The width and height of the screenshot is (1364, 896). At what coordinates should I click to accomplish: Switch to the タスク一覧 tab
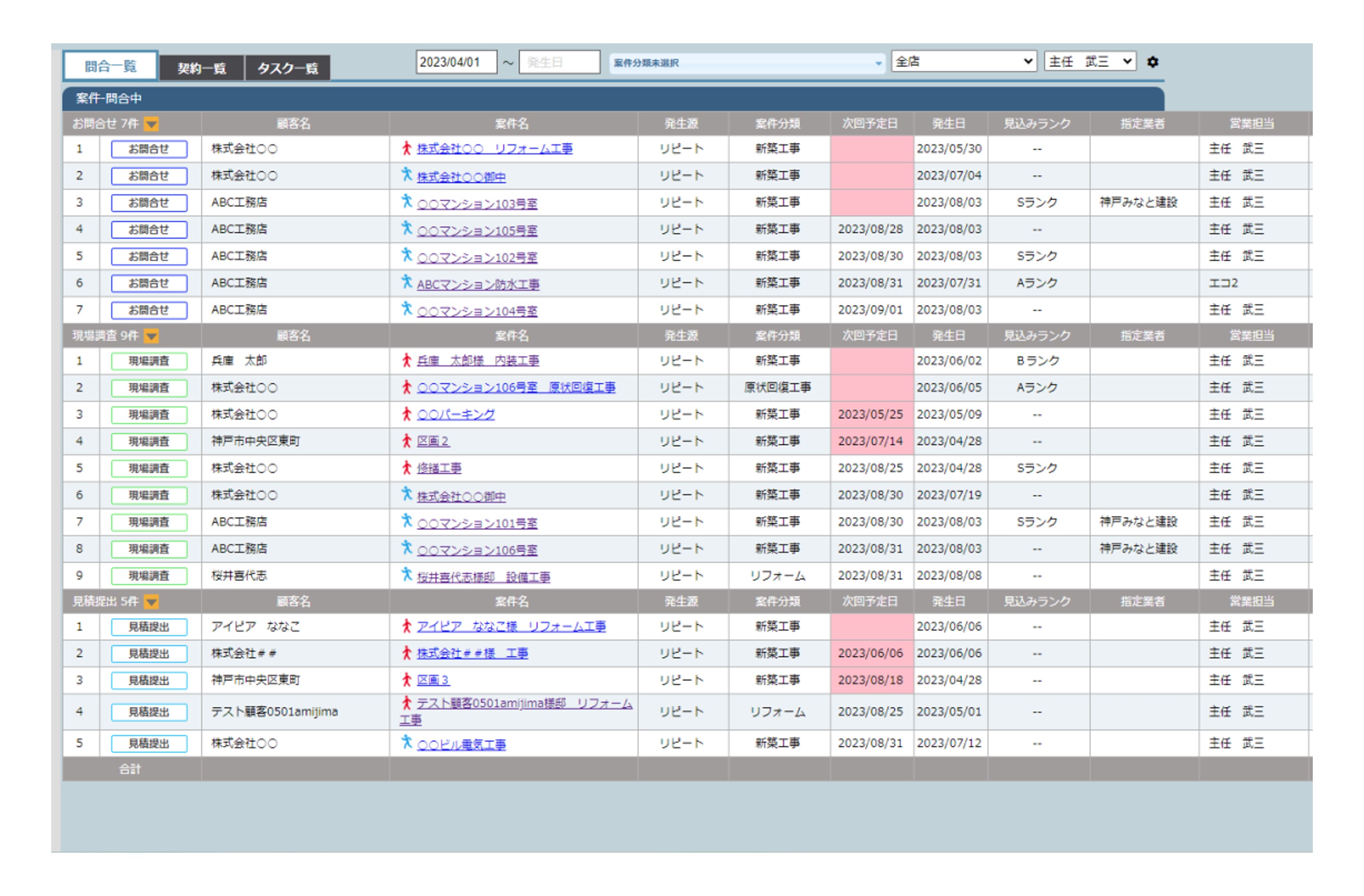click(x=288, y=68)
